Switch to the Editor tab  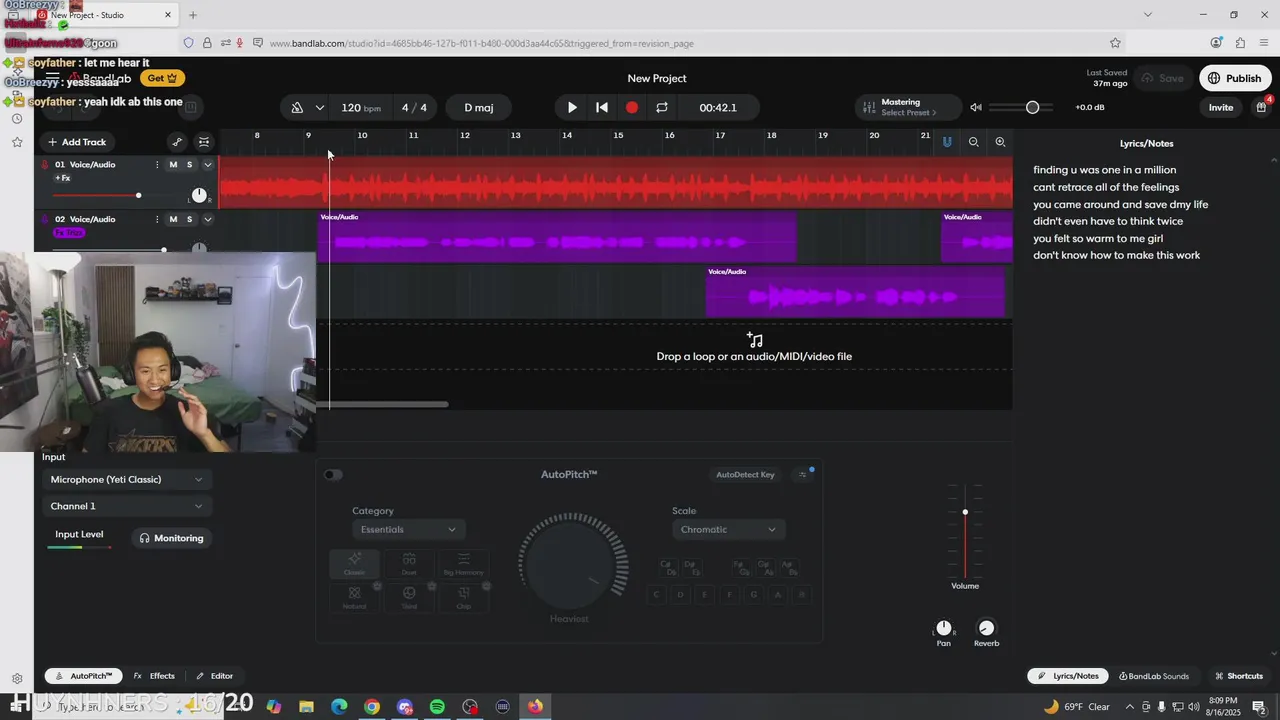coord(214,676)
